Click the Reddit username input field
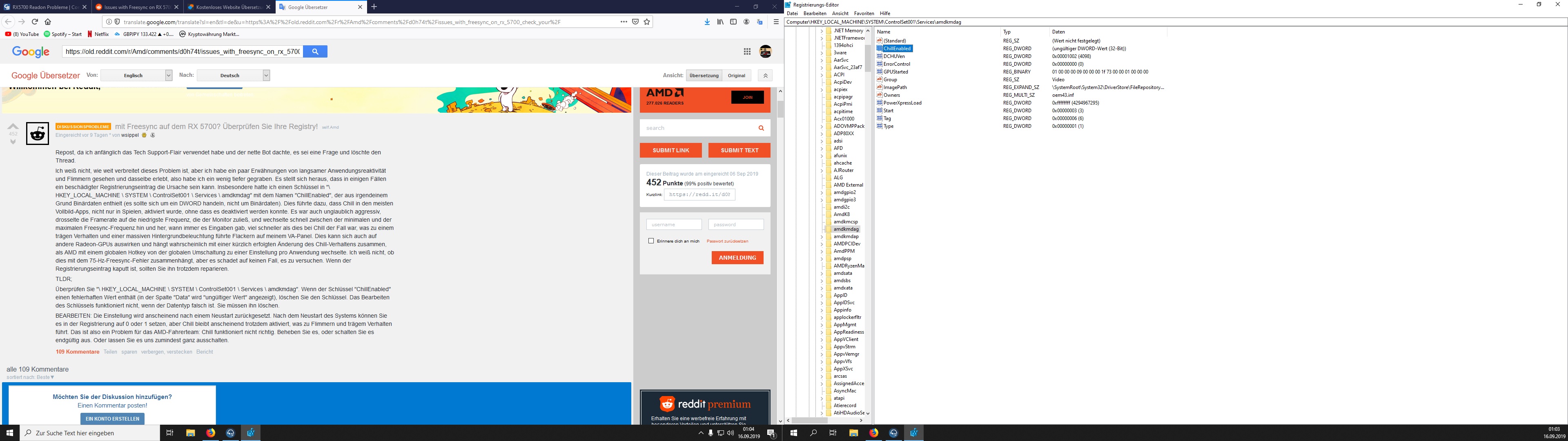Viewport: 1568px width, 441px height. [x=674, y=224]
